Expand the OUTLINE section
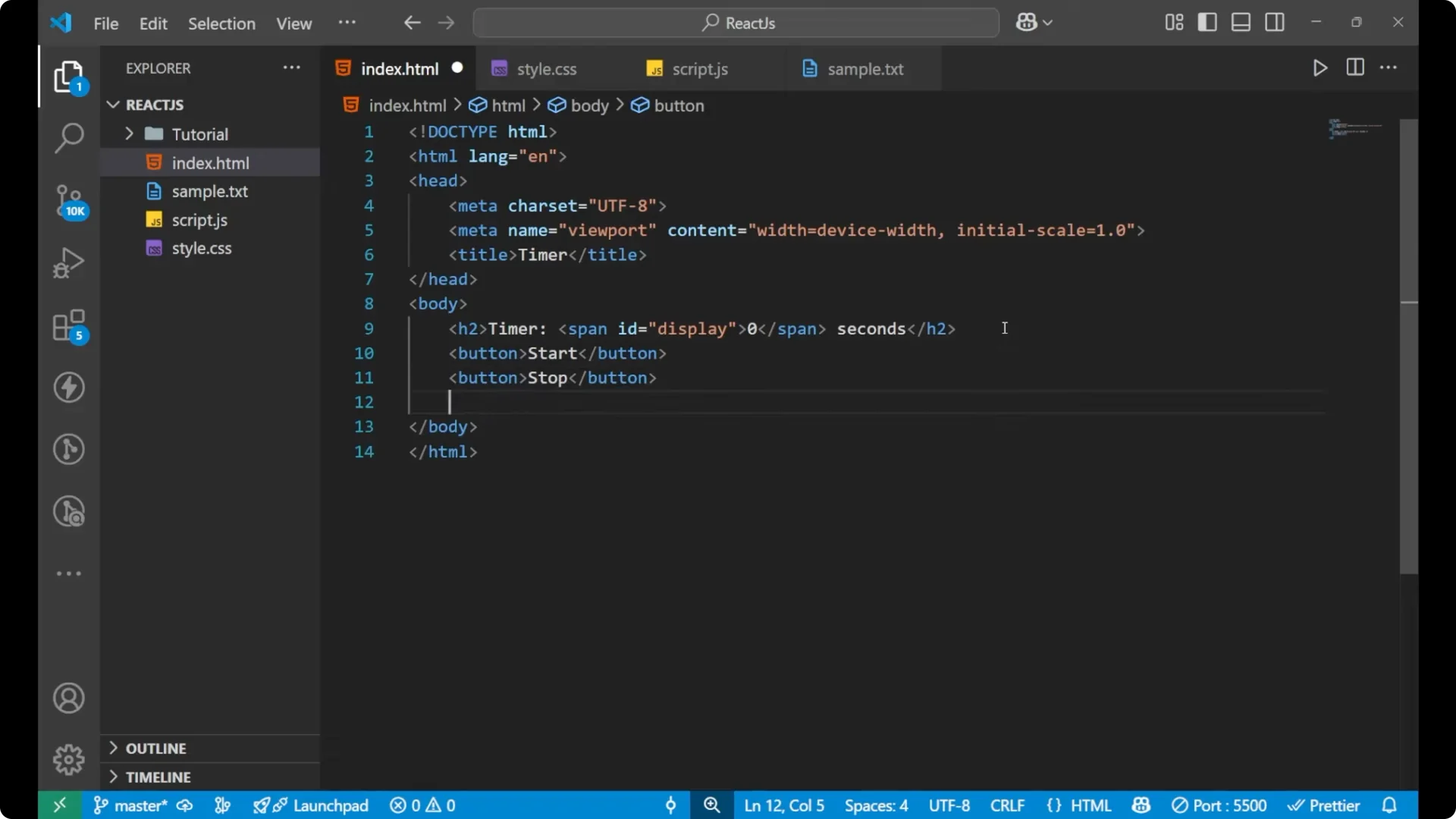Image resolution: width=1456 pixels, height=819 pixels. point(113,748)
